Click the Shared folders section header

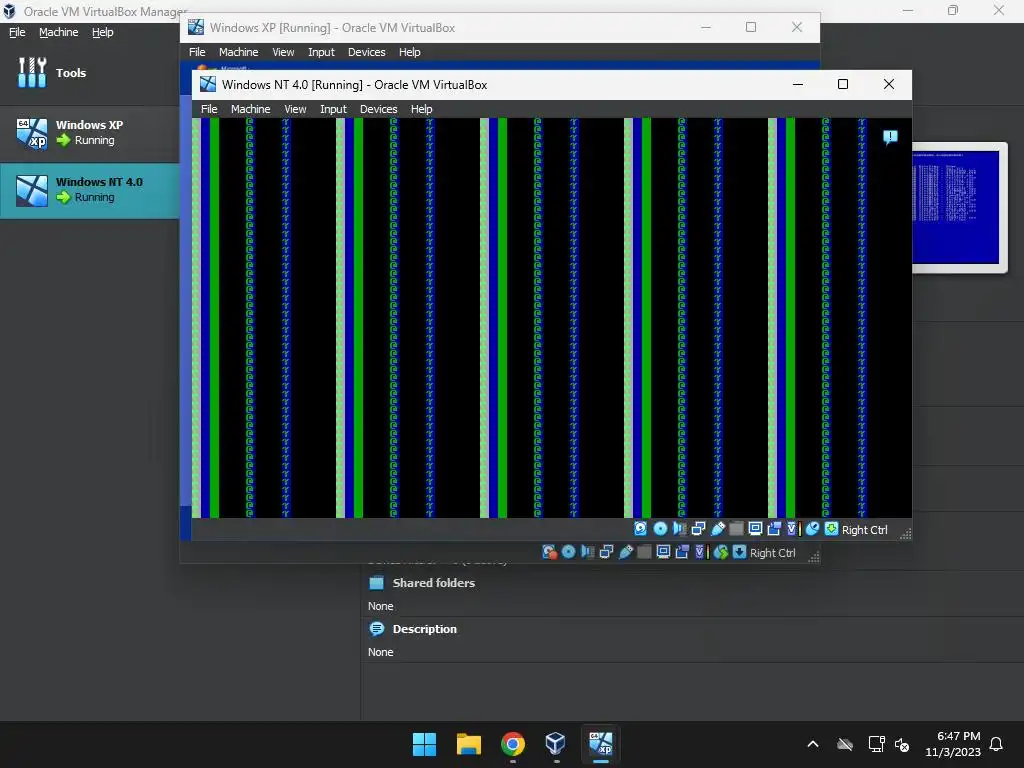click(x=433, y=583)
